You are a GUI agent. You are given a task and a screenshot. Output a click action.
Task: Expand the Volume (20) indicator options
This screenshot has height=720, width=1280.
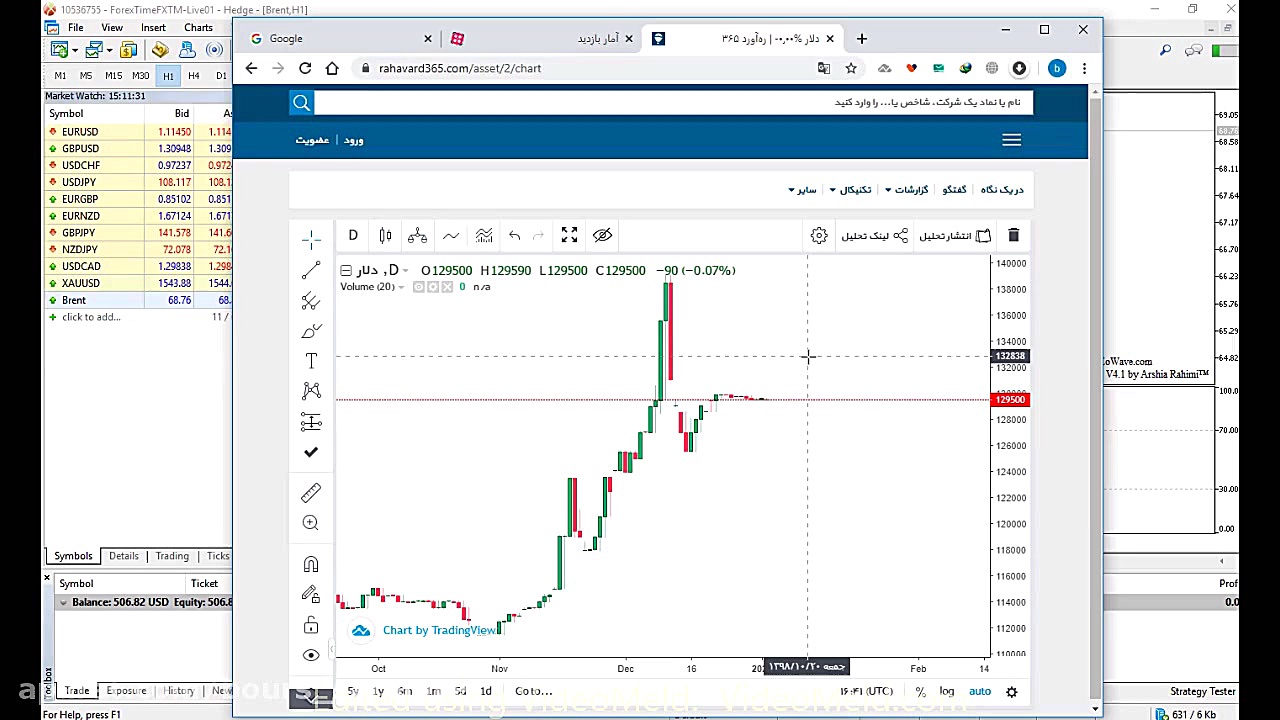point(401,287)
